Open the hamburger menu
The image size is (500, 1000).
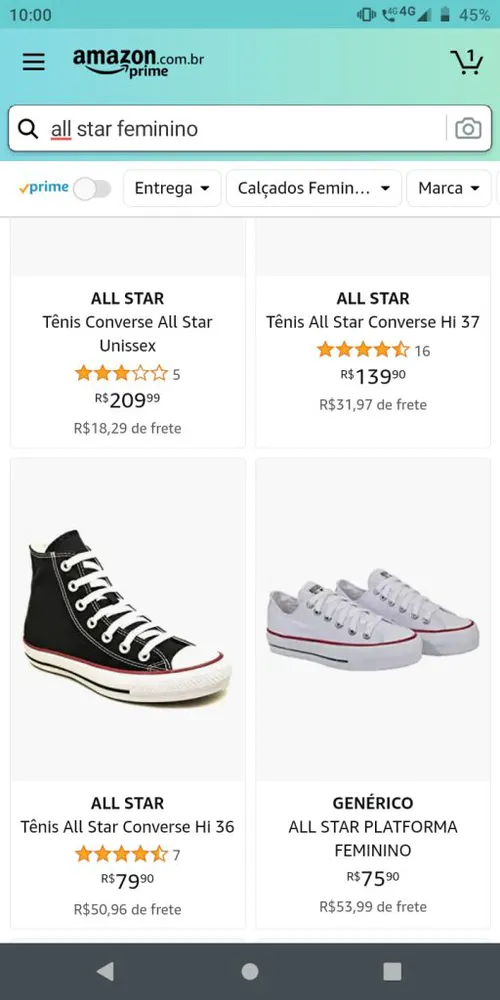[33, 62]
